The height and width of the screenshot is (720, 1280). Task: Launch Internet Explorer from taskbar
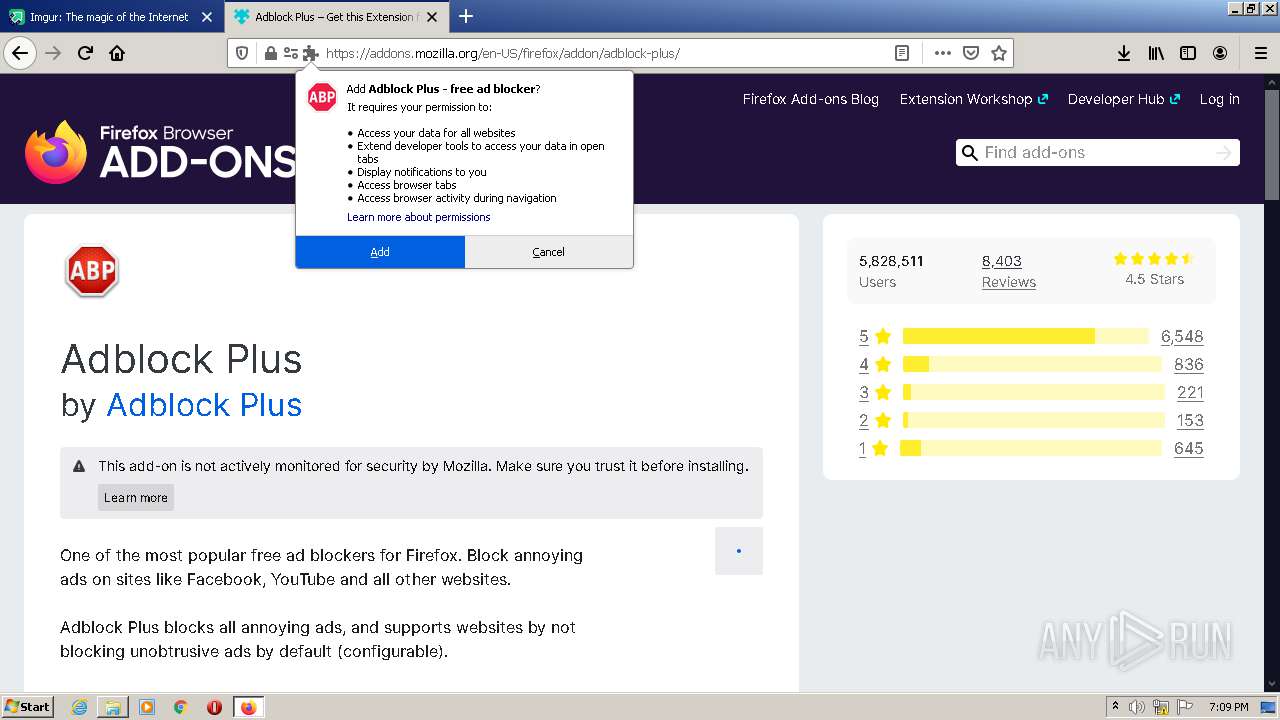coord(80,707)
